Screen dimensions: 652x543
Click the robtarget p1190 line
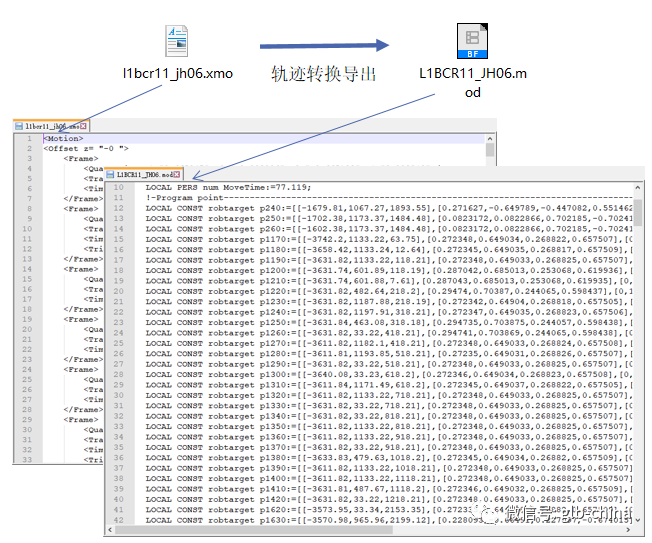point(389,260)
